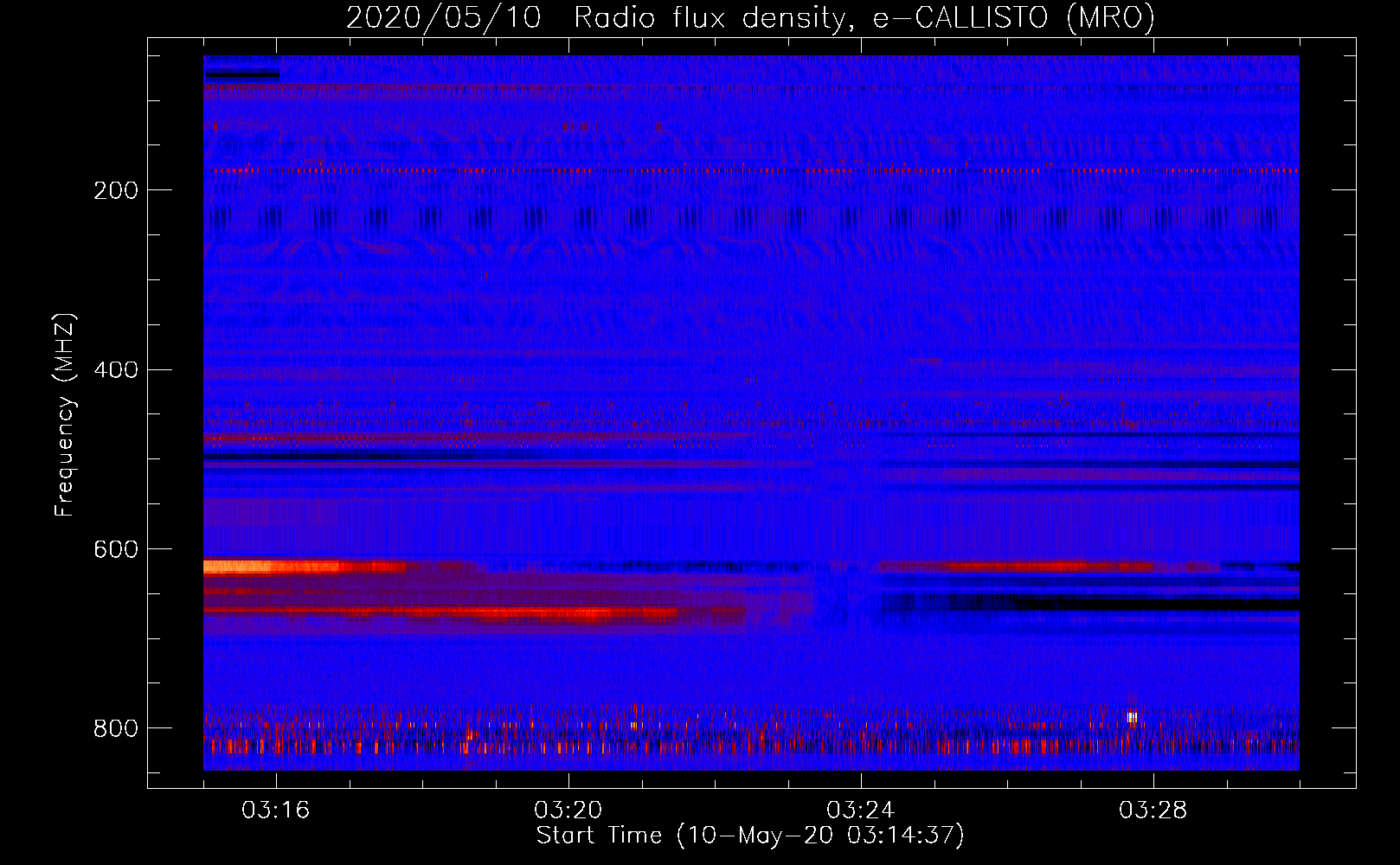This screenshot has width=1400, height=865.
Task: Click the plot title '2020/05/10 Radio flux density, e-CALLISTO (MRO)'
Action: pos(750,17)
